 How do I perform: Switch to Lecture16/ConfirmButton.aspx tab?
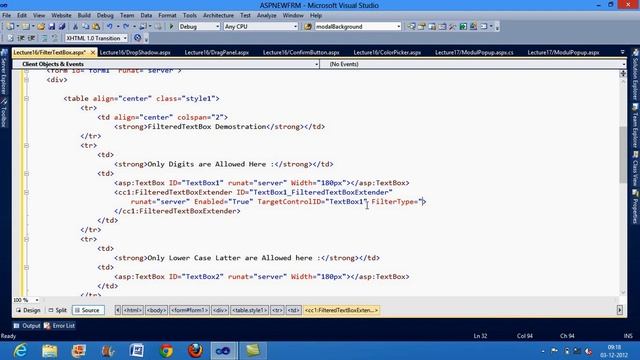301,52
